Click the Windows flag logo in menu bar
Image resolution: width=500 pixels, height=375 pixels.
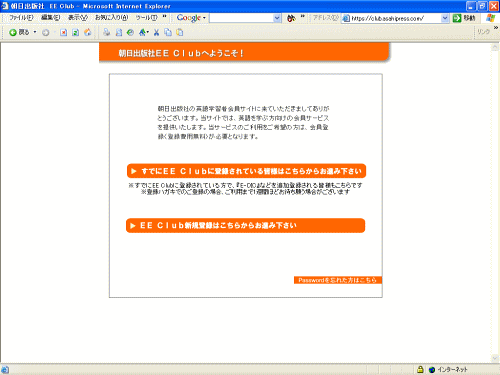point(490,18)
